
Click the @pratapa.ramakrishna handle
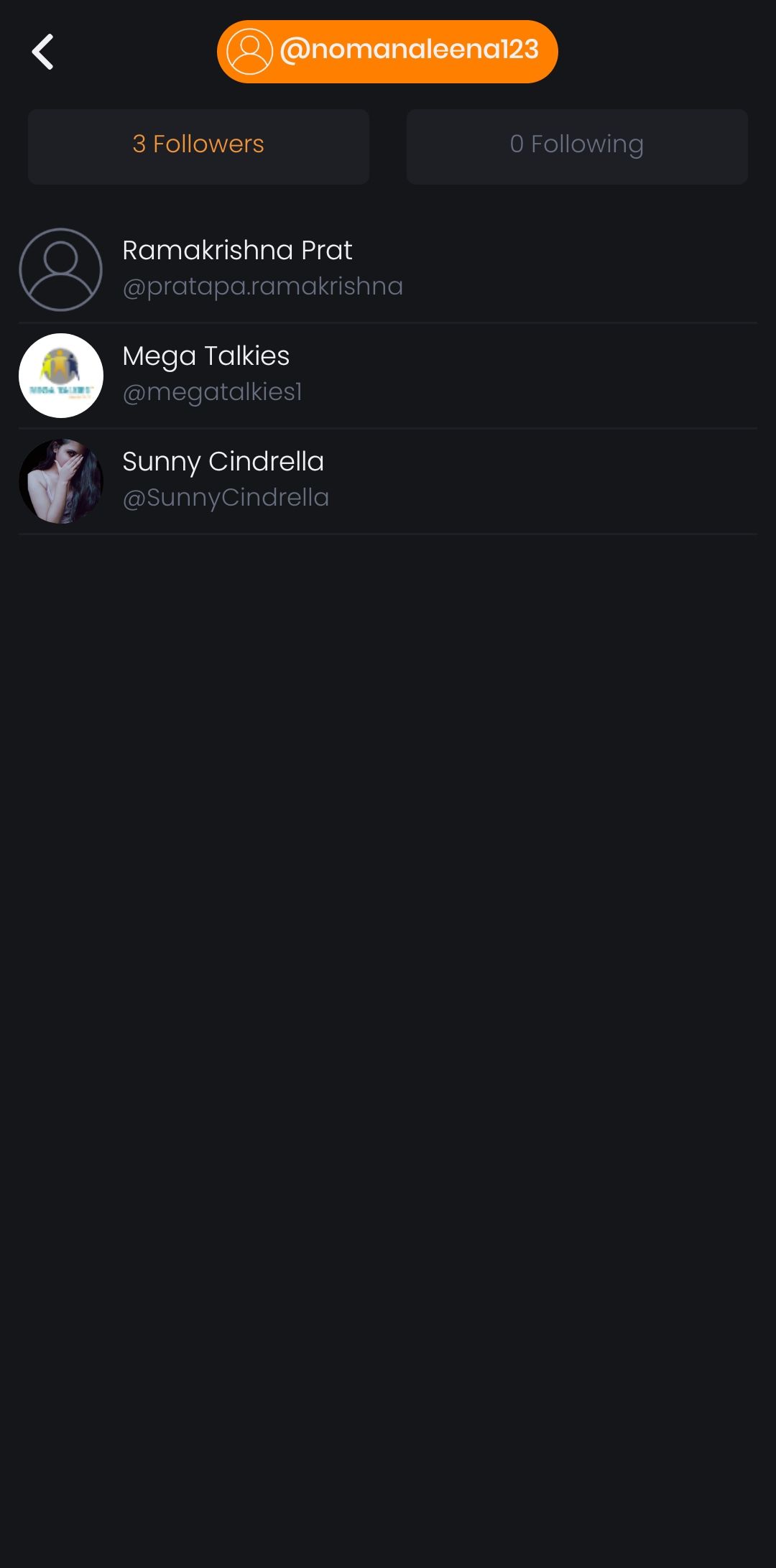click(262, 287)
